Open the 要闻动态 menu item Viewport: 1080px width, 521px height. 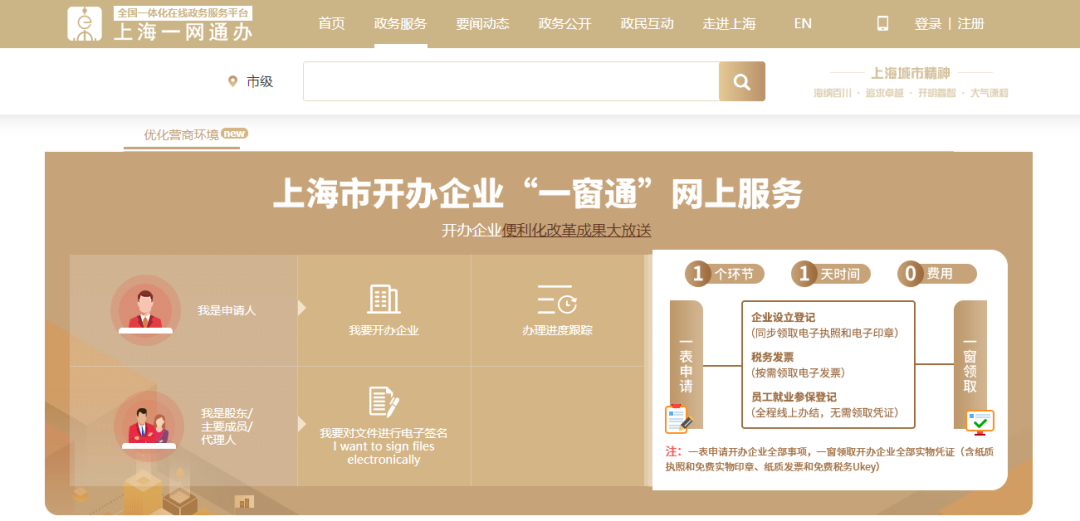click(x=483, y=23)
